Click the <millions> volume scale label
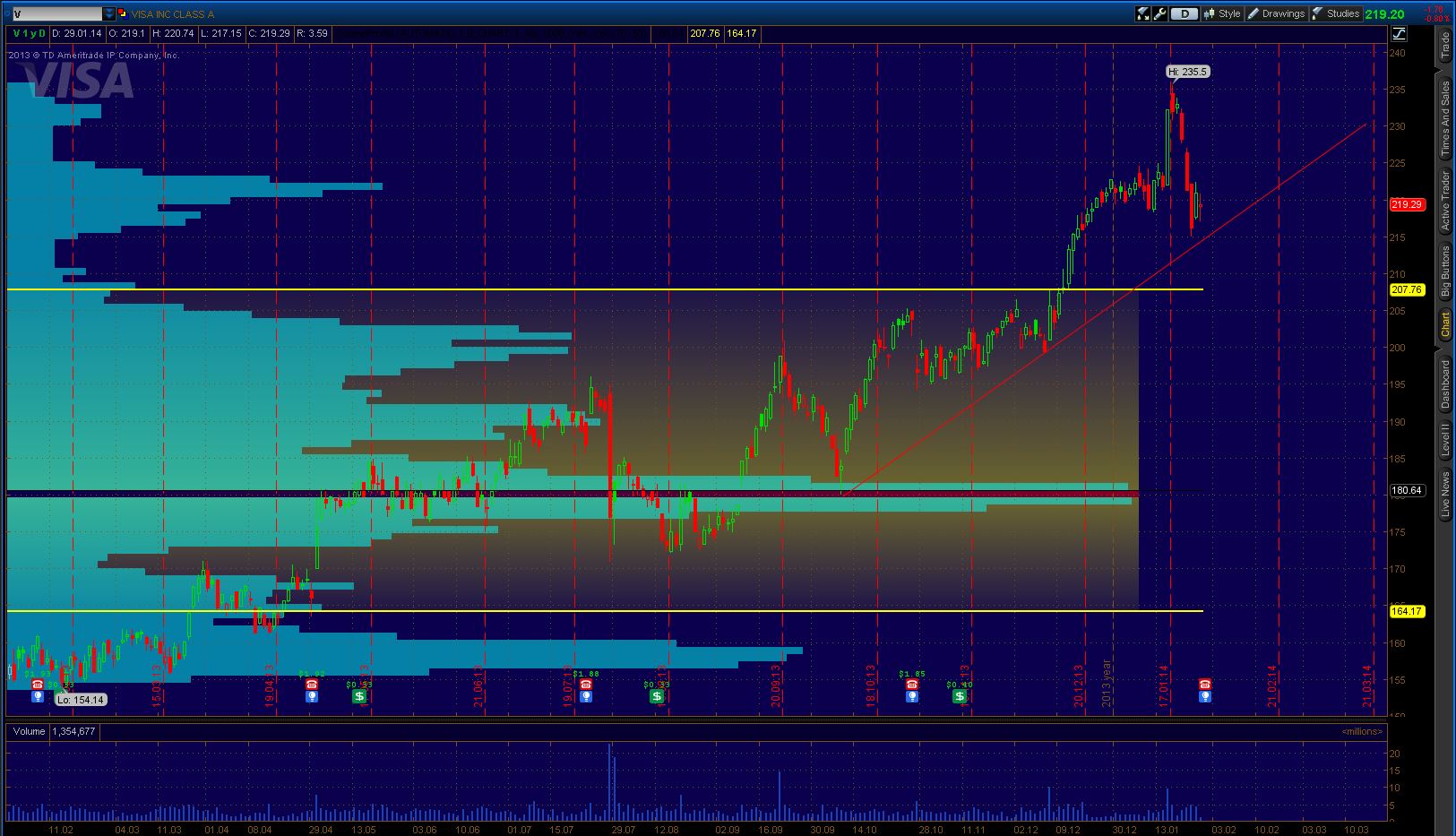This screenshot has height=836, width=1456. [1362, 731]
